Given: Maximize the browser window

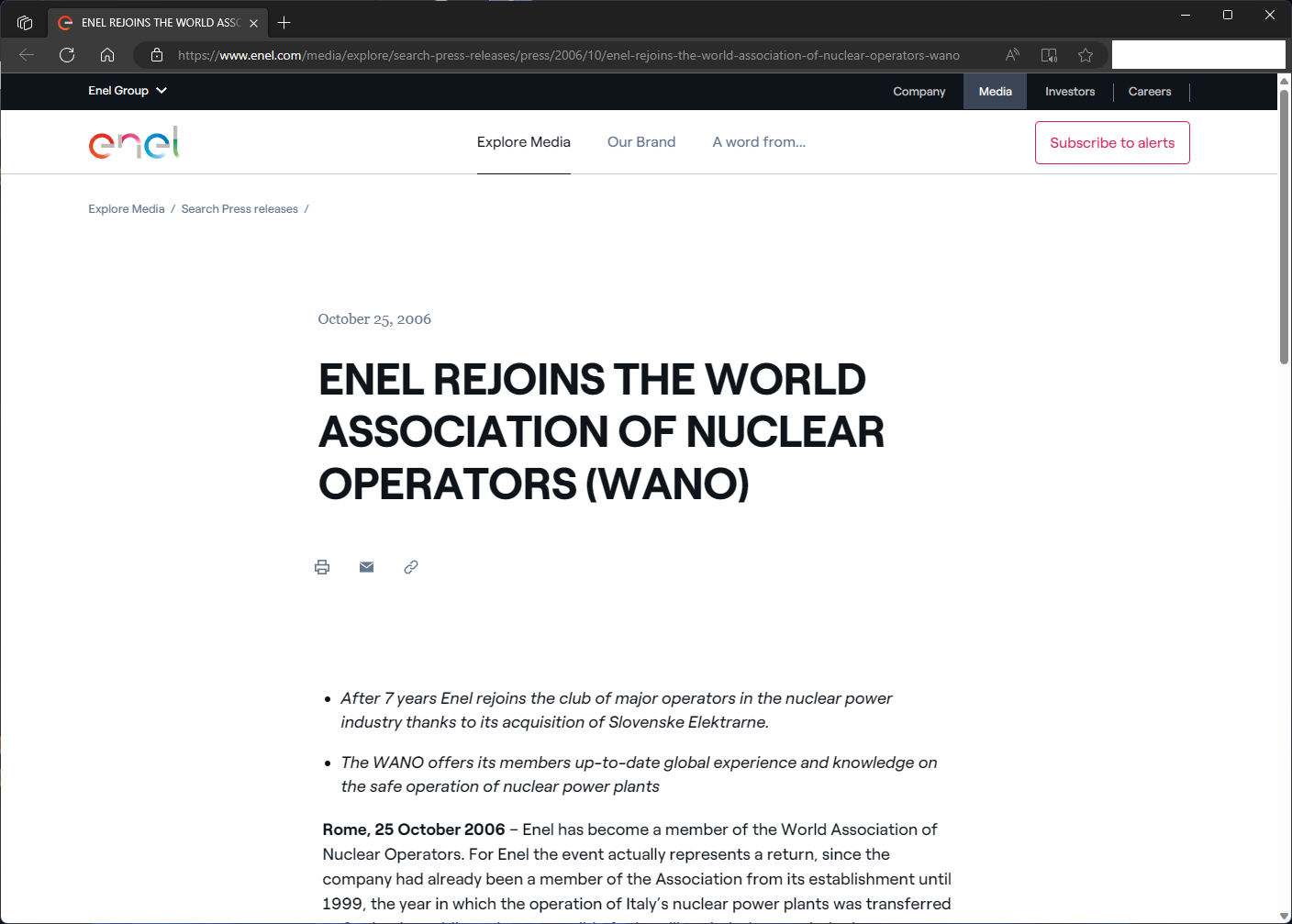Looking at the screenshot, I should pos(1228,15).
